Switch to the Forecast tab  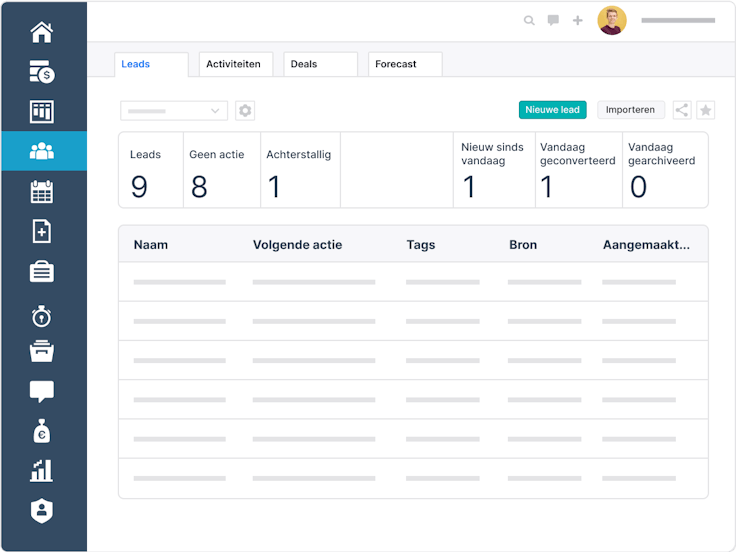[x=396, y=64]
